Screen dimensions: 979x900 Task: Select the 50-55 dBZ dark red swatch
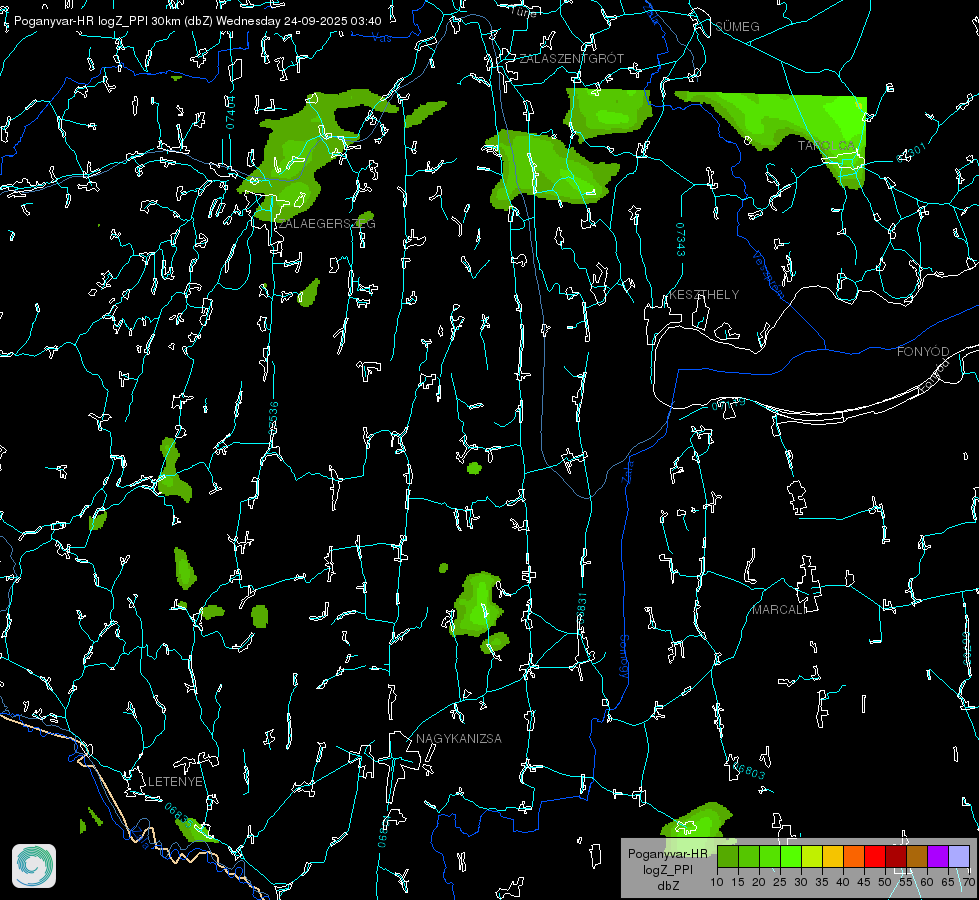(x=896, y=856)
